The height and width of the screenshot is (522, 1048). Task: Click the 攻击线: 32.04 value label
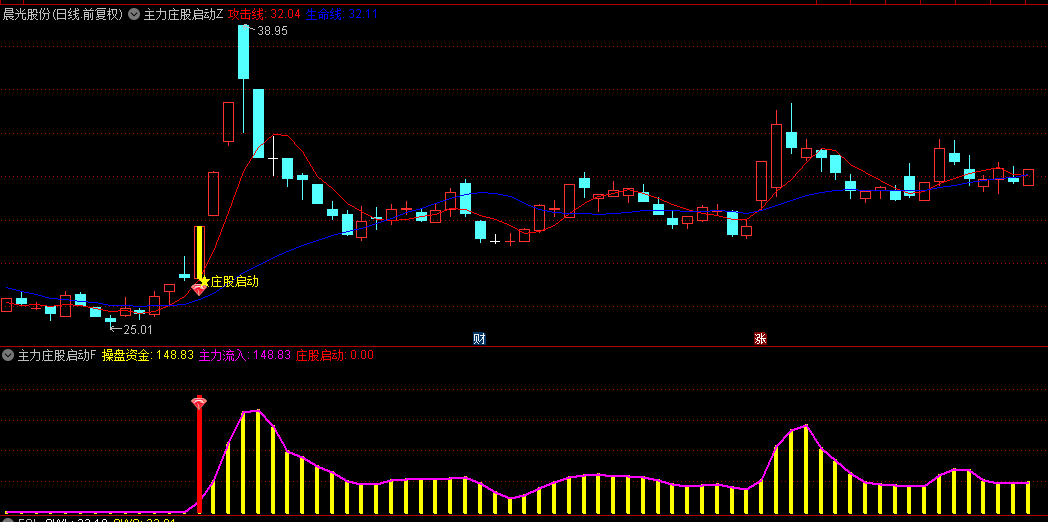tap(264, 14)
